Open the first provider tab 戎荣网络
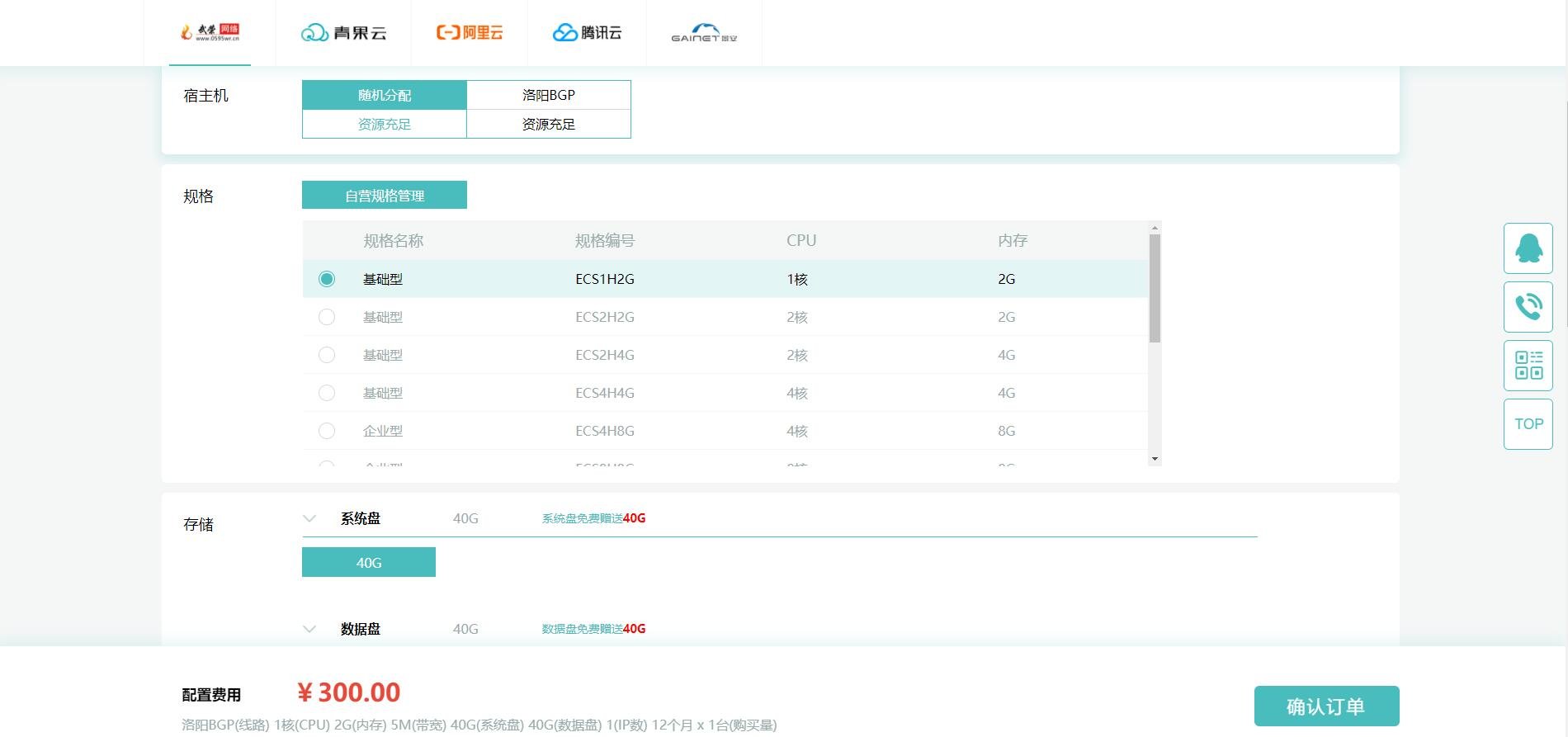The width and height of the screenshot is (1568, 737). point(210,33)
